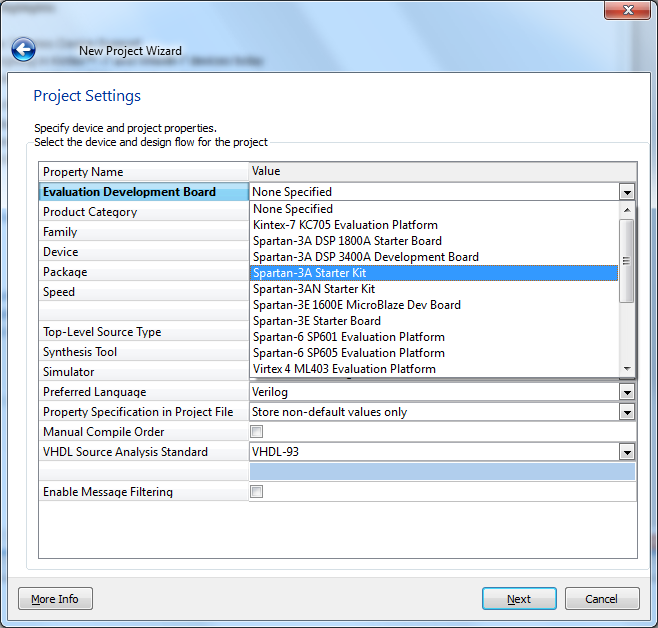Enable Message Filtering checkbox
The image size is (658, 628).
[x=256, y=491]
